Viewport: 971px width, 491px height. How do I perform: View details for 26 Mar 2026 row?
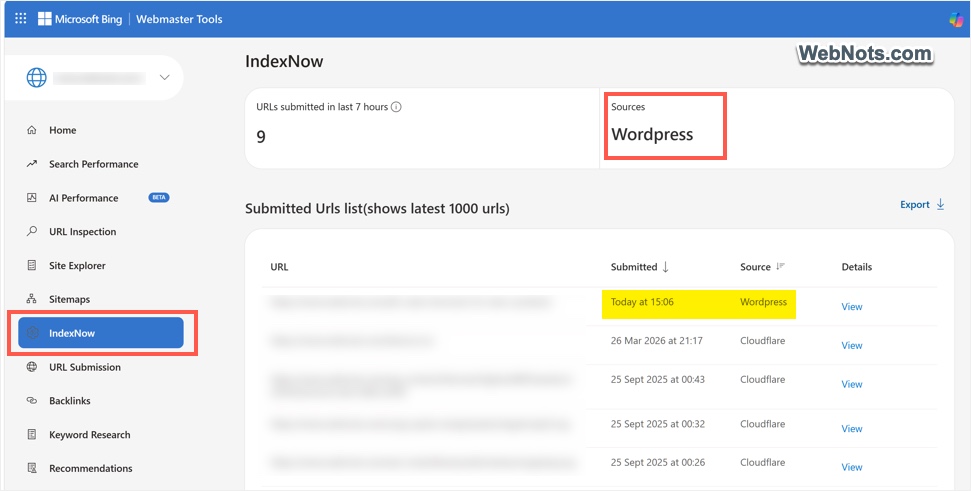(x=851, y=345)
